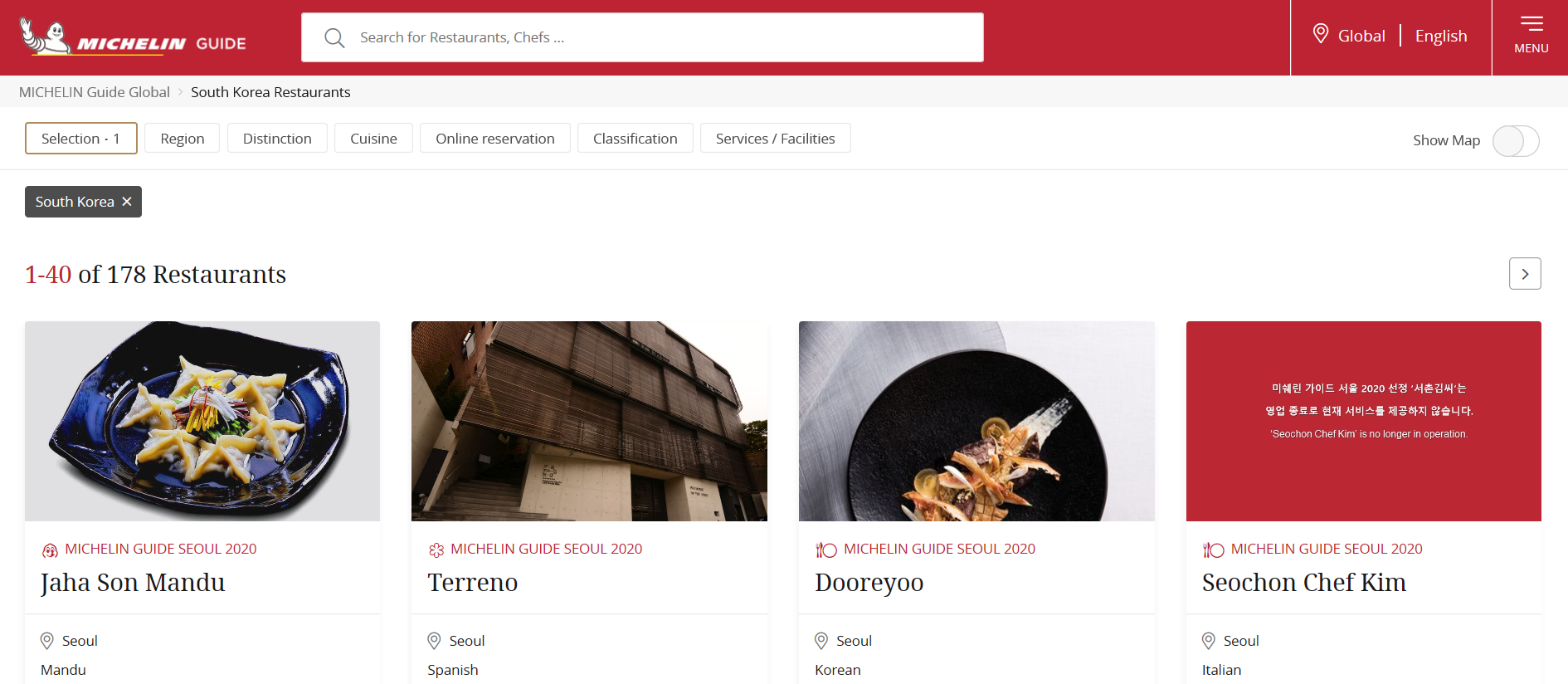Open Seochon Chef Kim restaurant title

[1304, 583]
